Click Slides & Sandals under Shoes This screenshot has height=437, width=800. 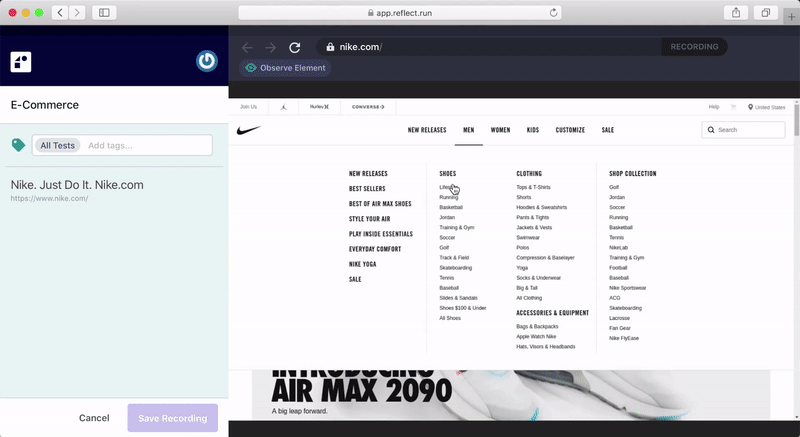[458, 298]
